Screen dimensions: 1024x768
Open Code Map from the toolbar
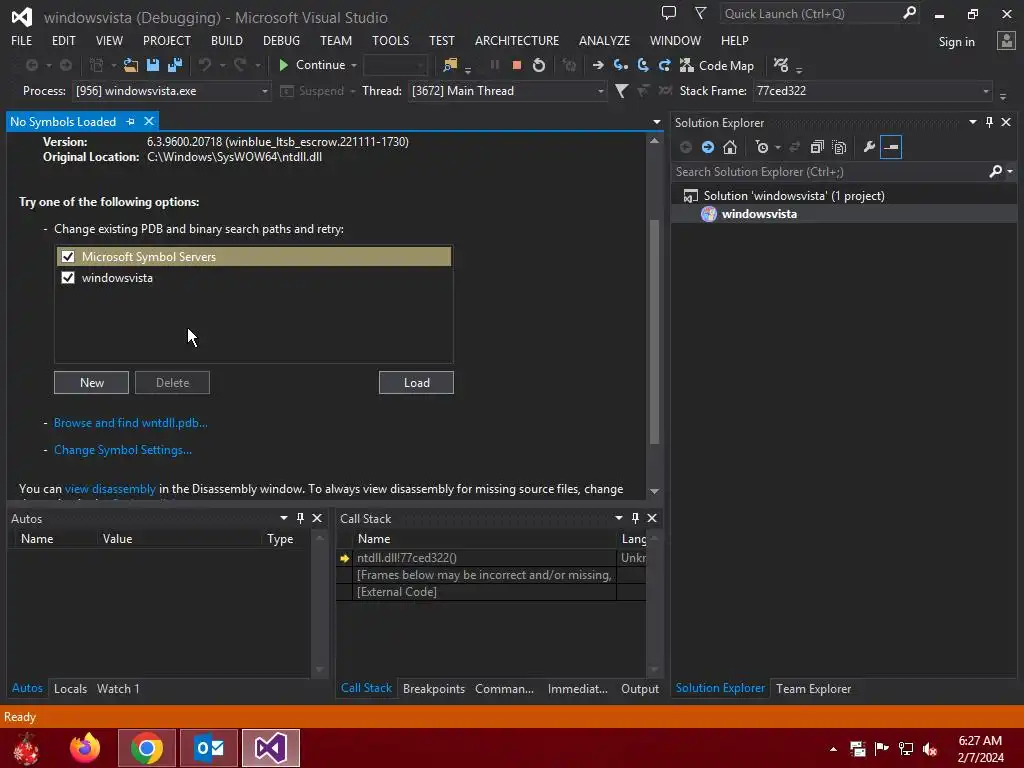click(x=717, y=65)
